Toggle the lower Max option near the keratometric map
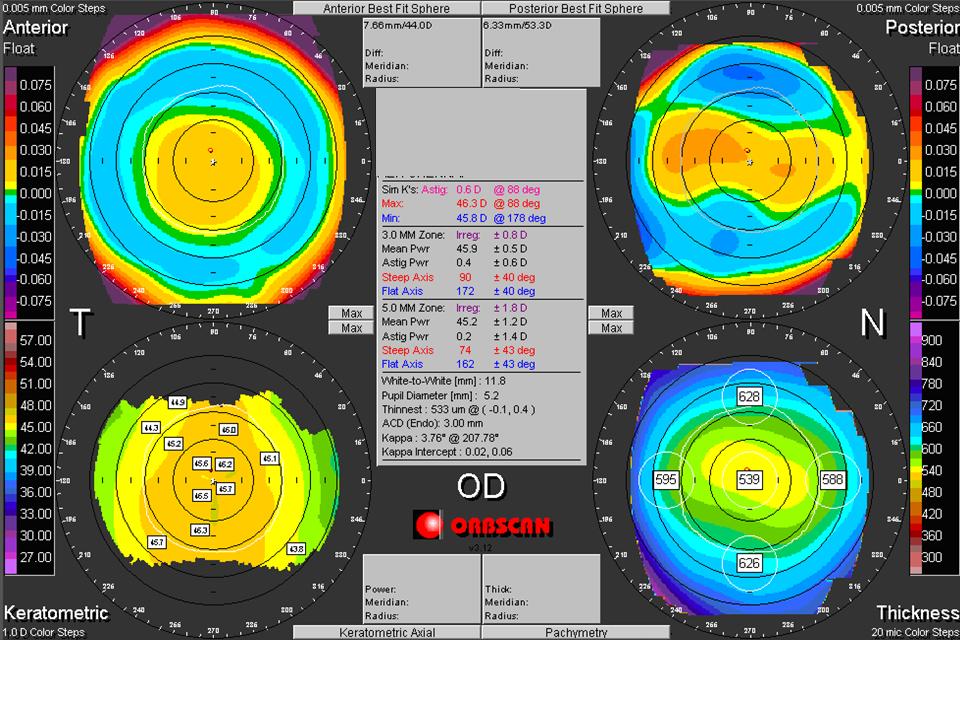The width and height of the screenshot is (960, 720). 350,328
